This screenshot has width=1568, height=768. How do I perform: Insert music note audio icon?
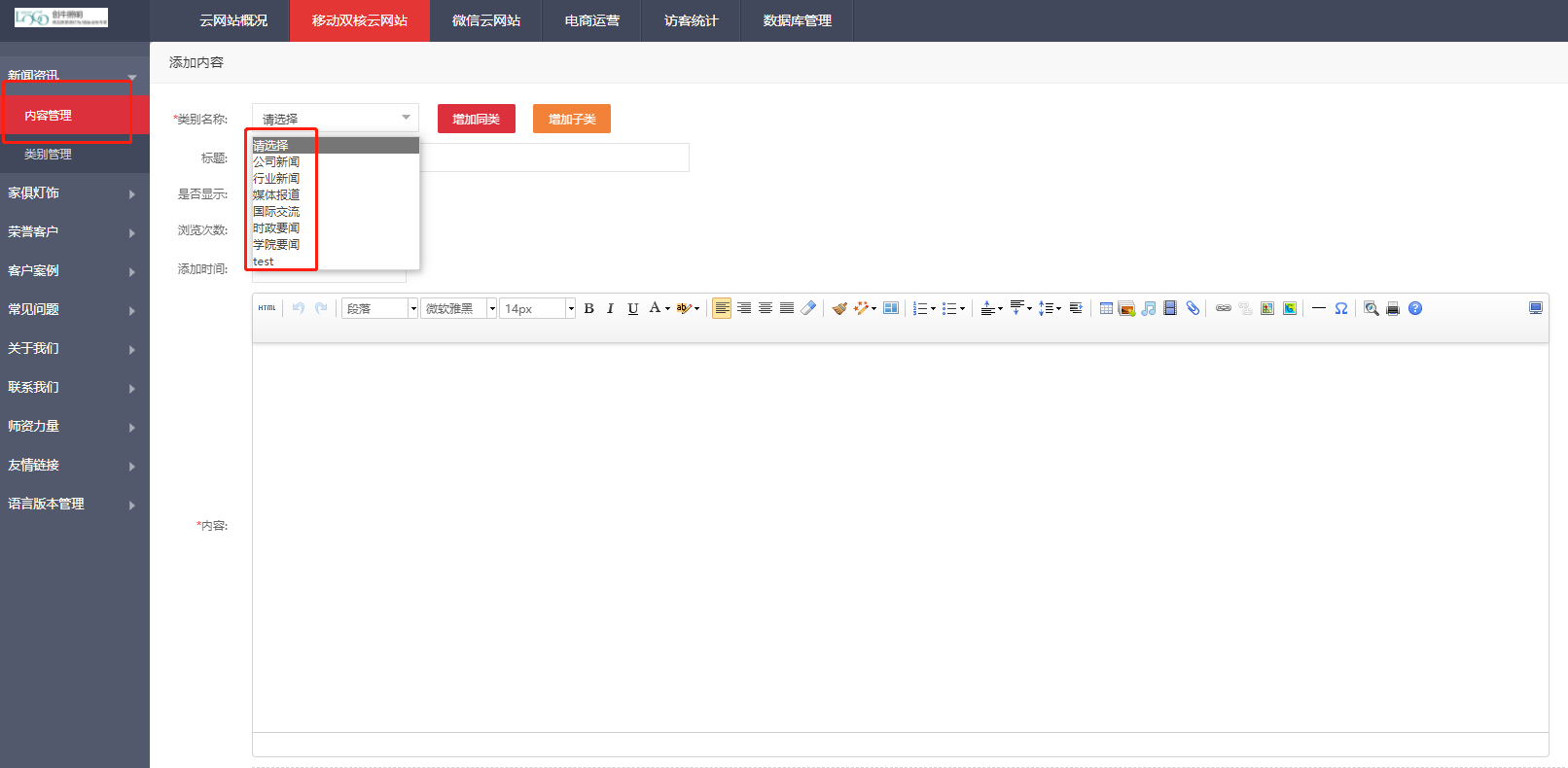[1149, 308]
